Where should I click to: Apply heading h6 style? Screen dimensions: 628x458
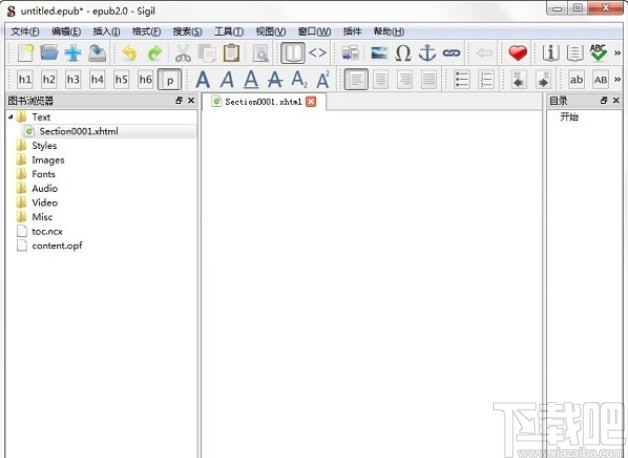145,79
